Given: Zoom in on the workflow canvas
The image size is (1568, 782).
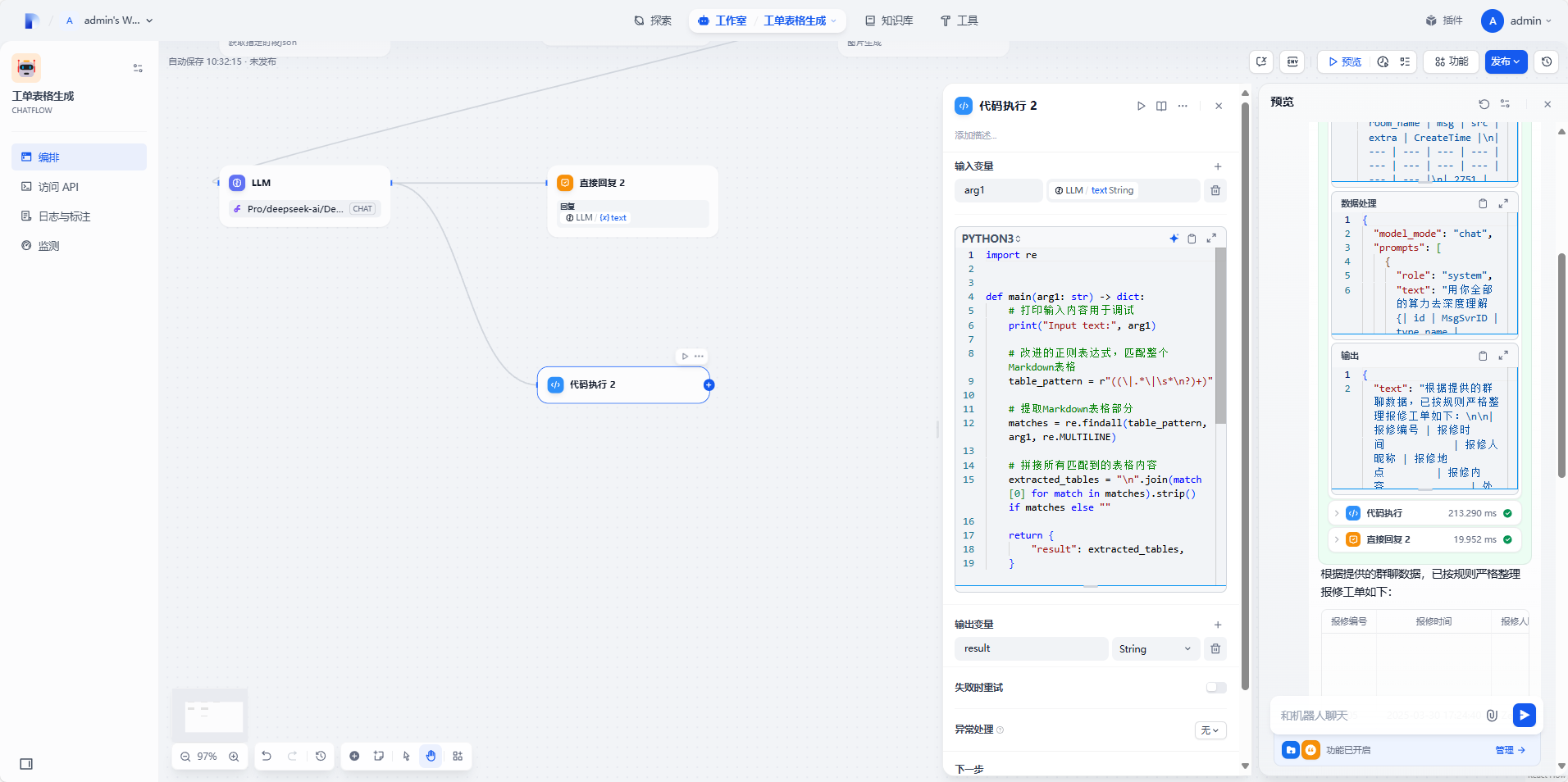Looking at the screenshot, I should coord(234,757).
